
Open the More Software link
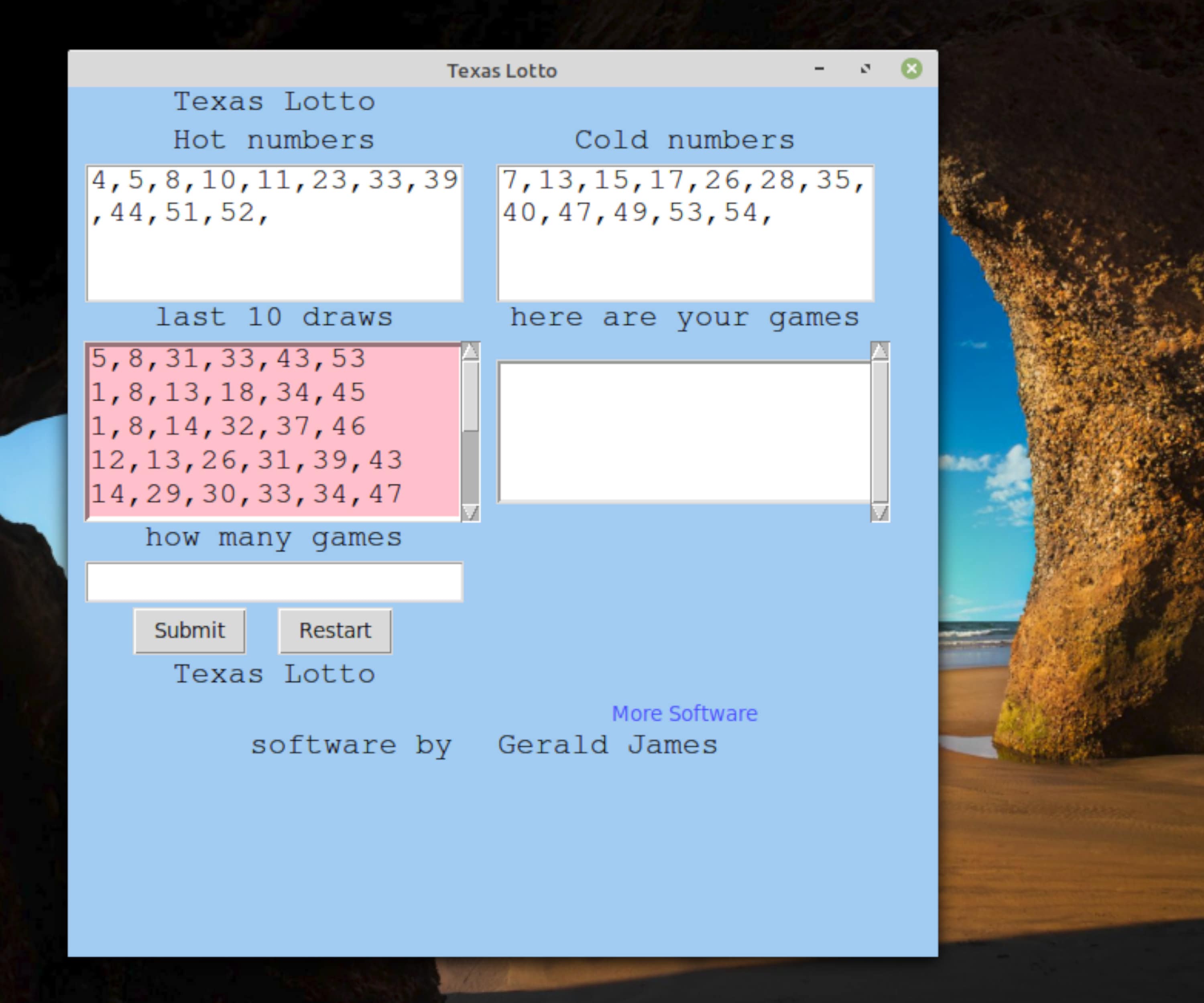(x=685, y=714)
